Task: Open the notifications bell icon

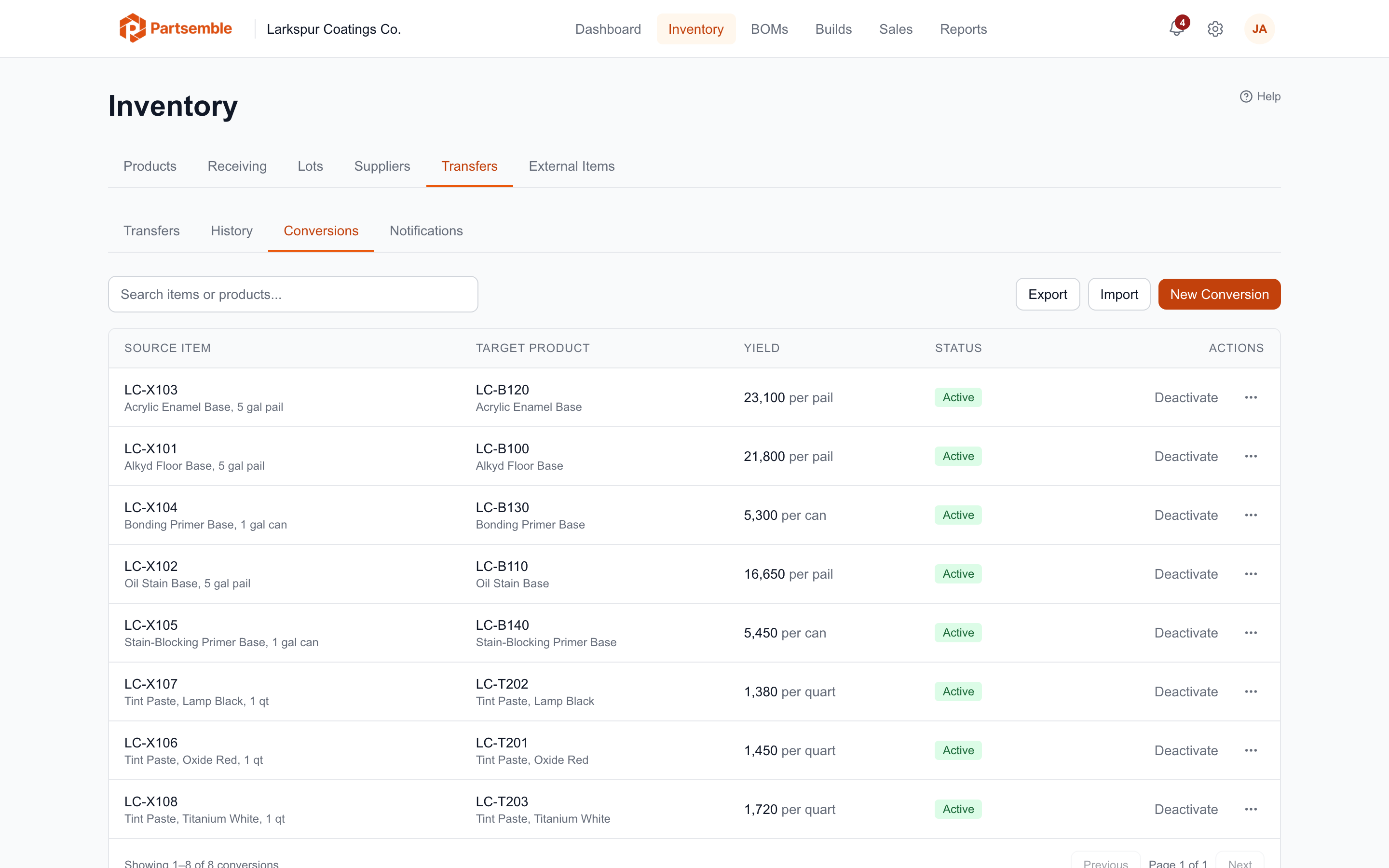Action: (x=1176, y=29)
